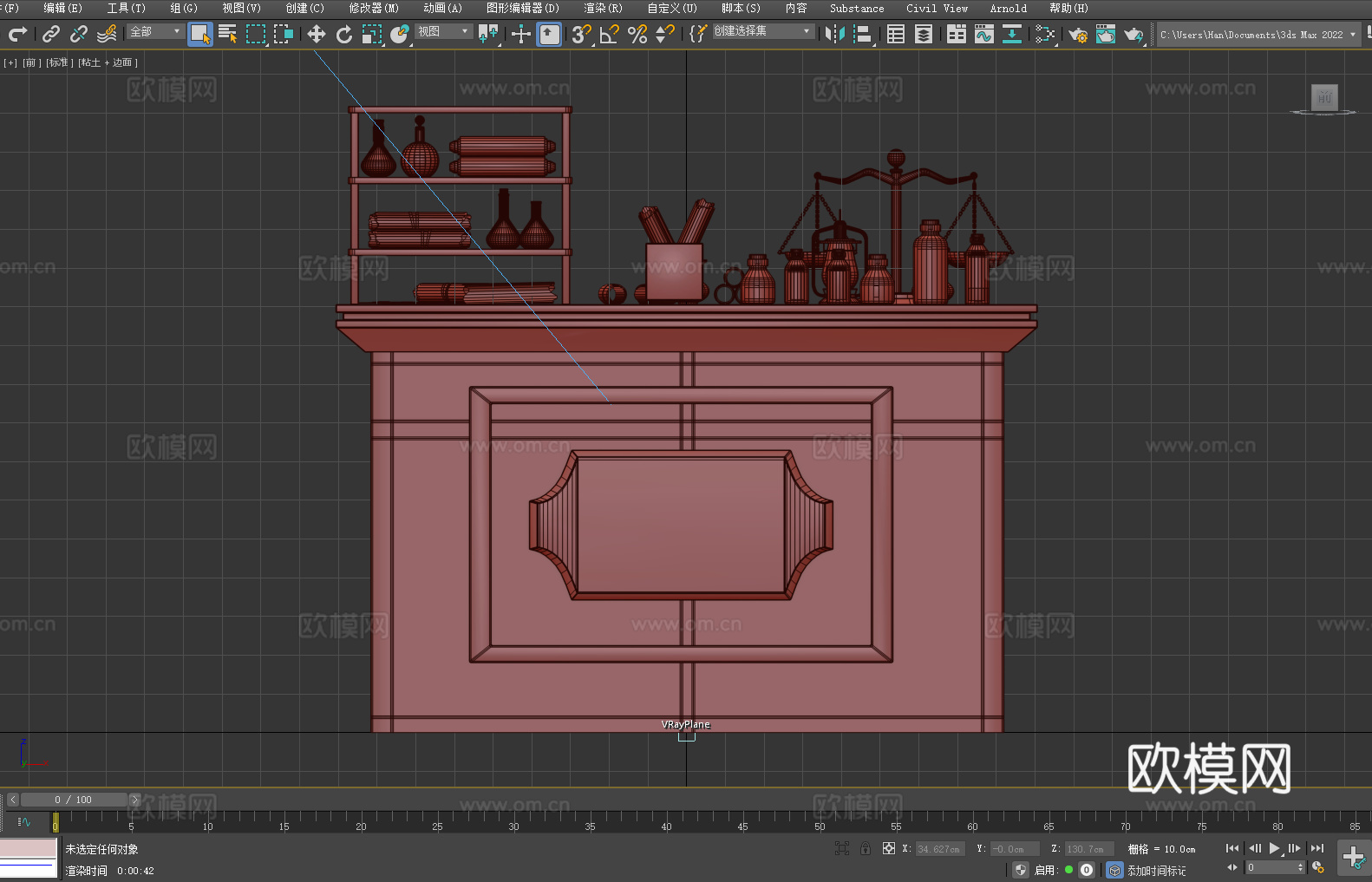Toggle Keyboard Shortcut Override button

[549, 34]
